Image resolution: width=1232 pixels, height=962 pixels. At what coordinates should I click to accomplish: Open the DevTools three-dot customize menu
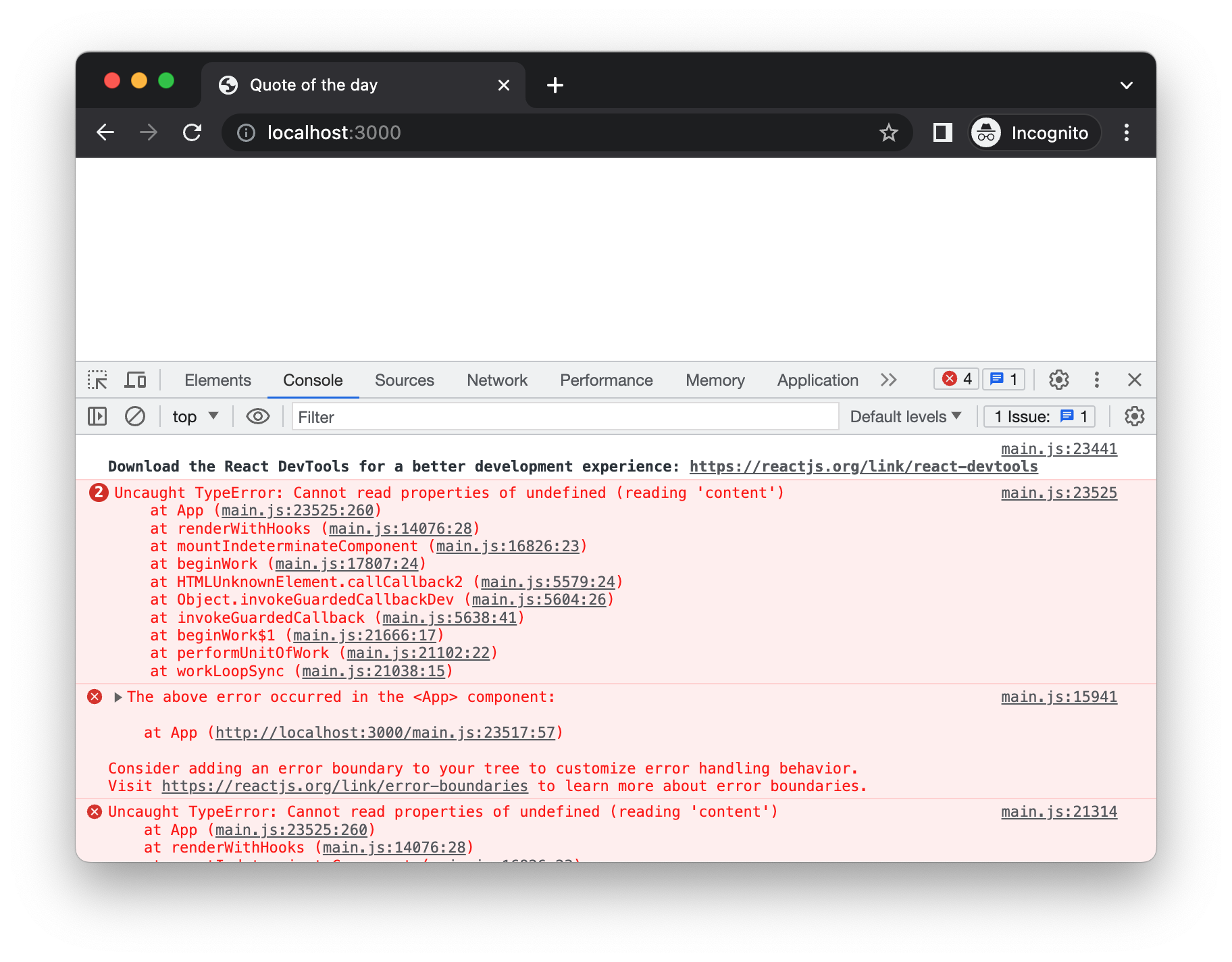[1096, 380]
